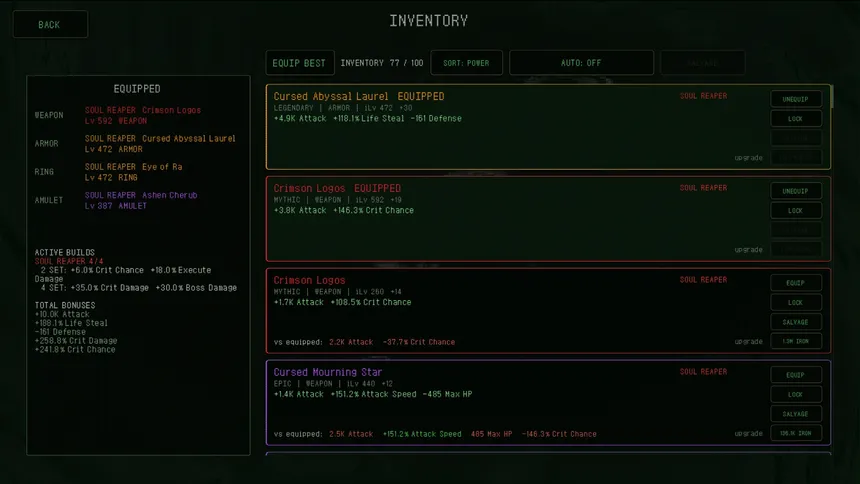Salvage the iLv 260 Crimson Logos
The image size is (860, 484).
click(795, 322)
